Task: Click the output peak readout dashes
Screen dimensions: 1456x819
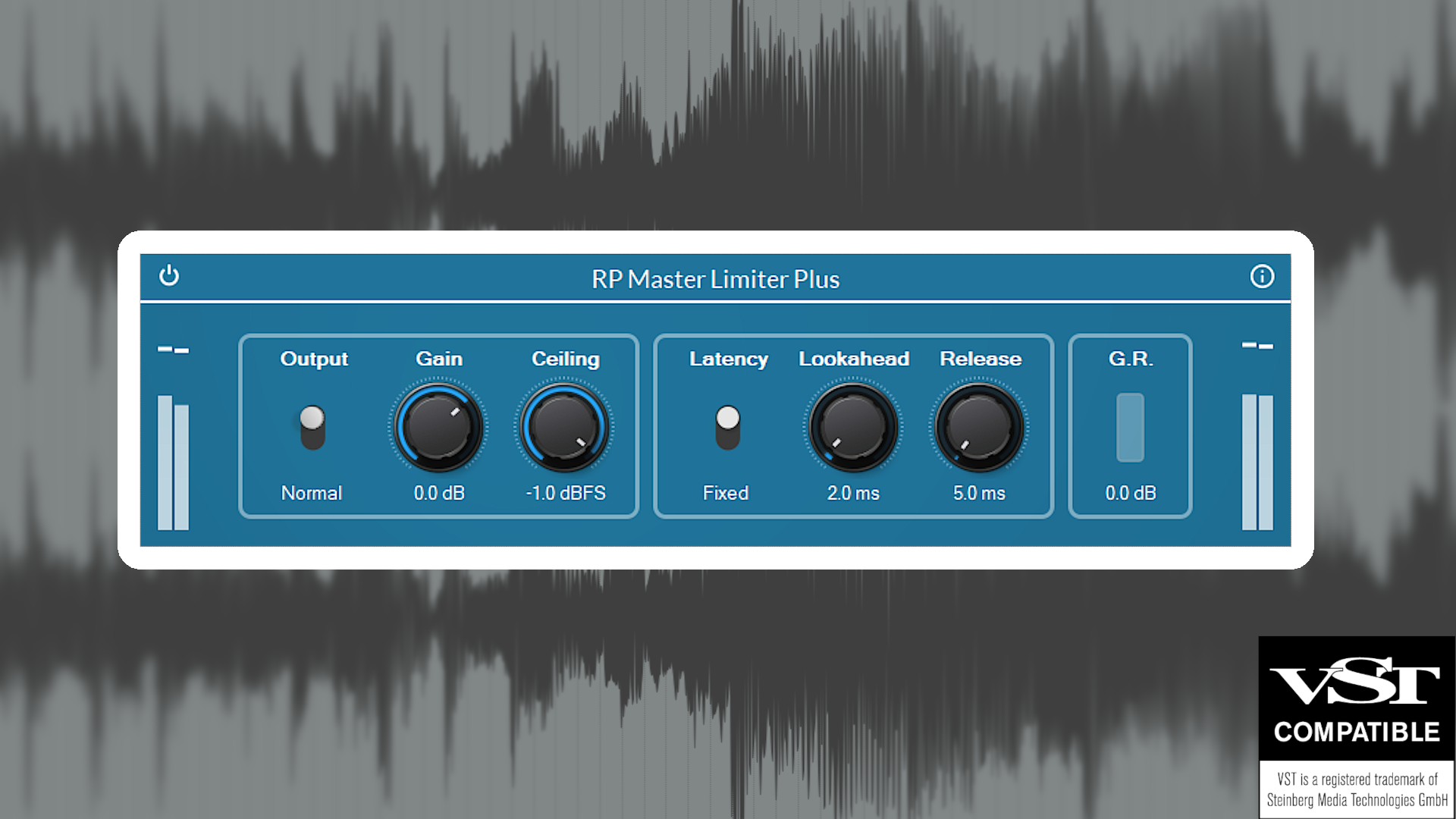Action: click(x=1257, y=346)
